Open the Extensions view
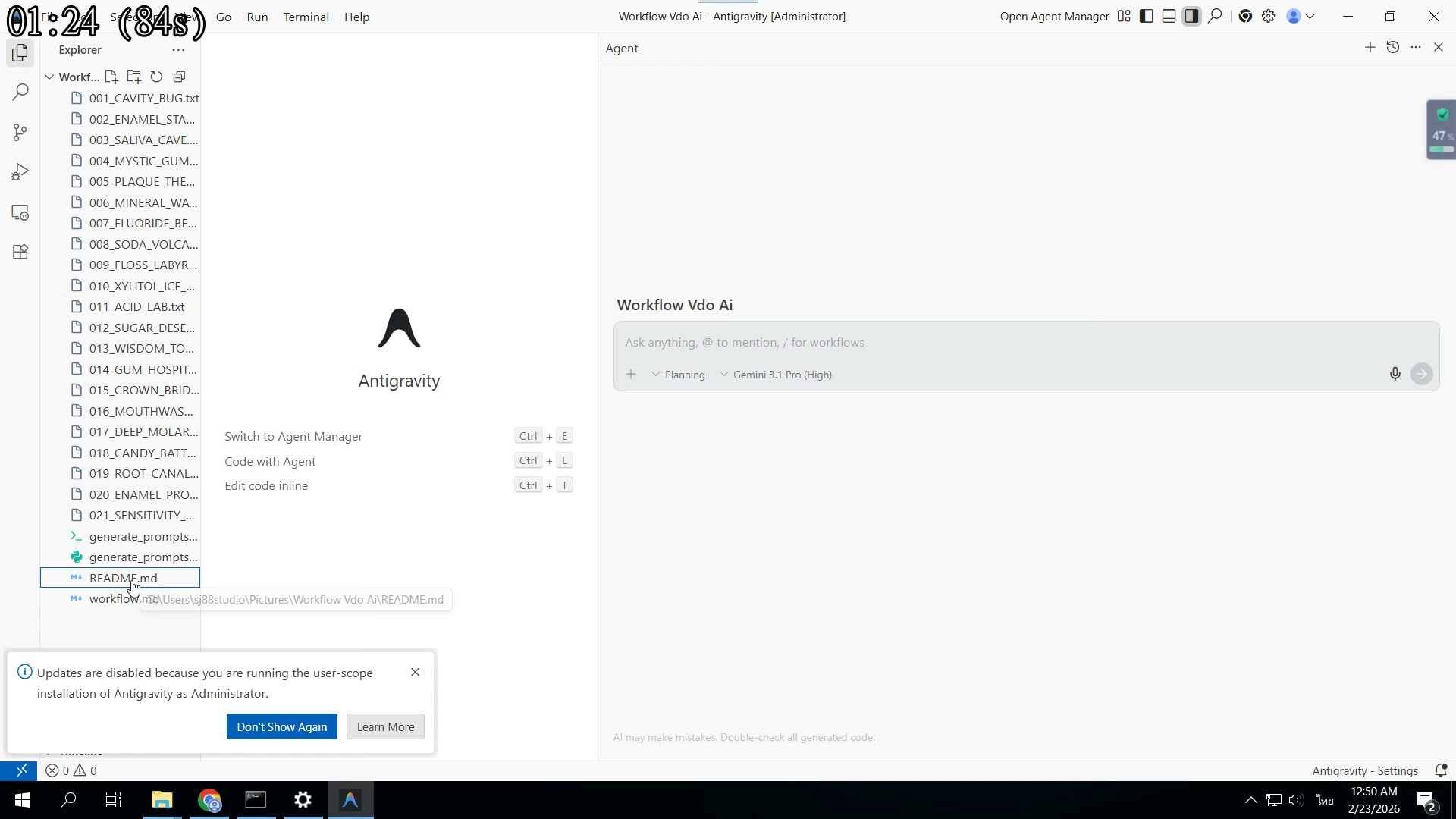Image resolution: width=1456 pixels, height=819 pixels. [20, 252]
